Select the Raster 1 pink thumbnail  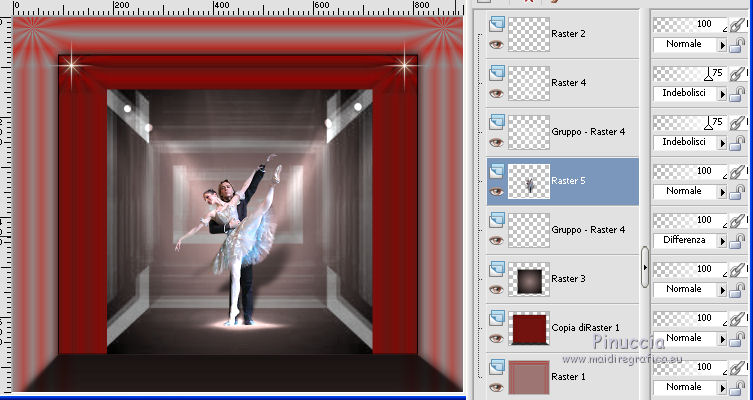coord(529,377)
